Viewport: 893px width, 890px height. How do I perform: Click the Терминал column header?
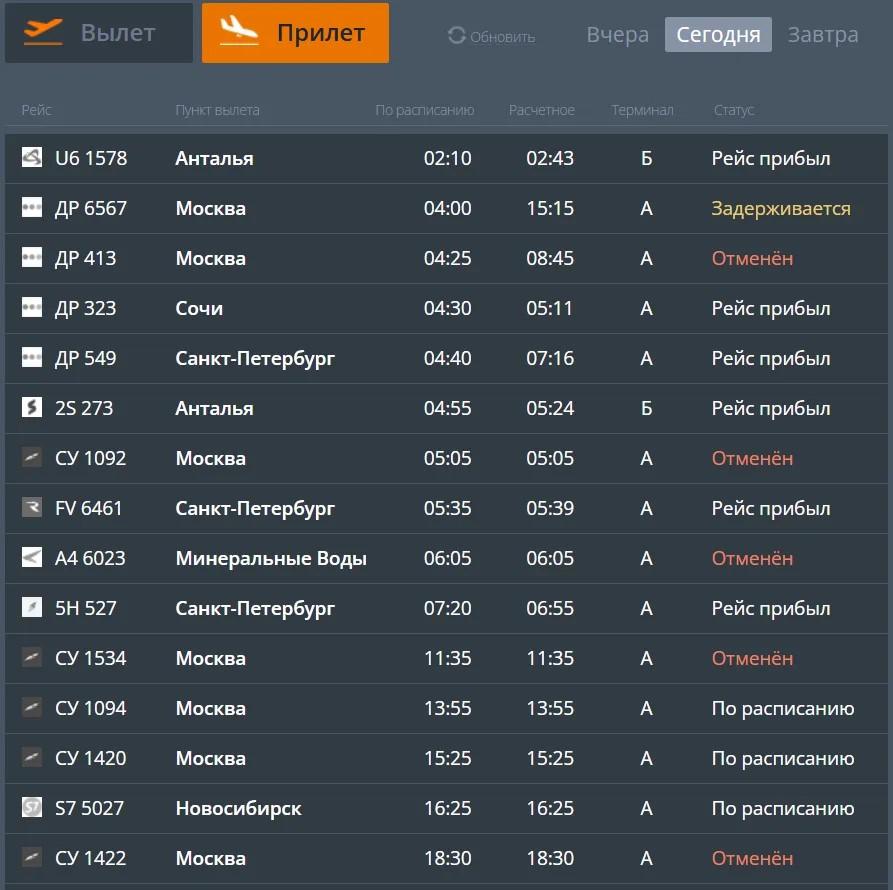pyautogui.click(x=642, y=110)
